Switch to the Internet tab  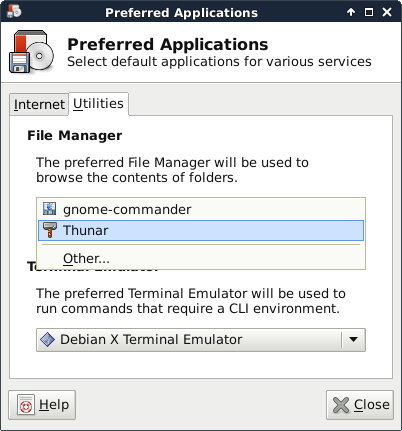pyautogui.click(x=39, y=104)
